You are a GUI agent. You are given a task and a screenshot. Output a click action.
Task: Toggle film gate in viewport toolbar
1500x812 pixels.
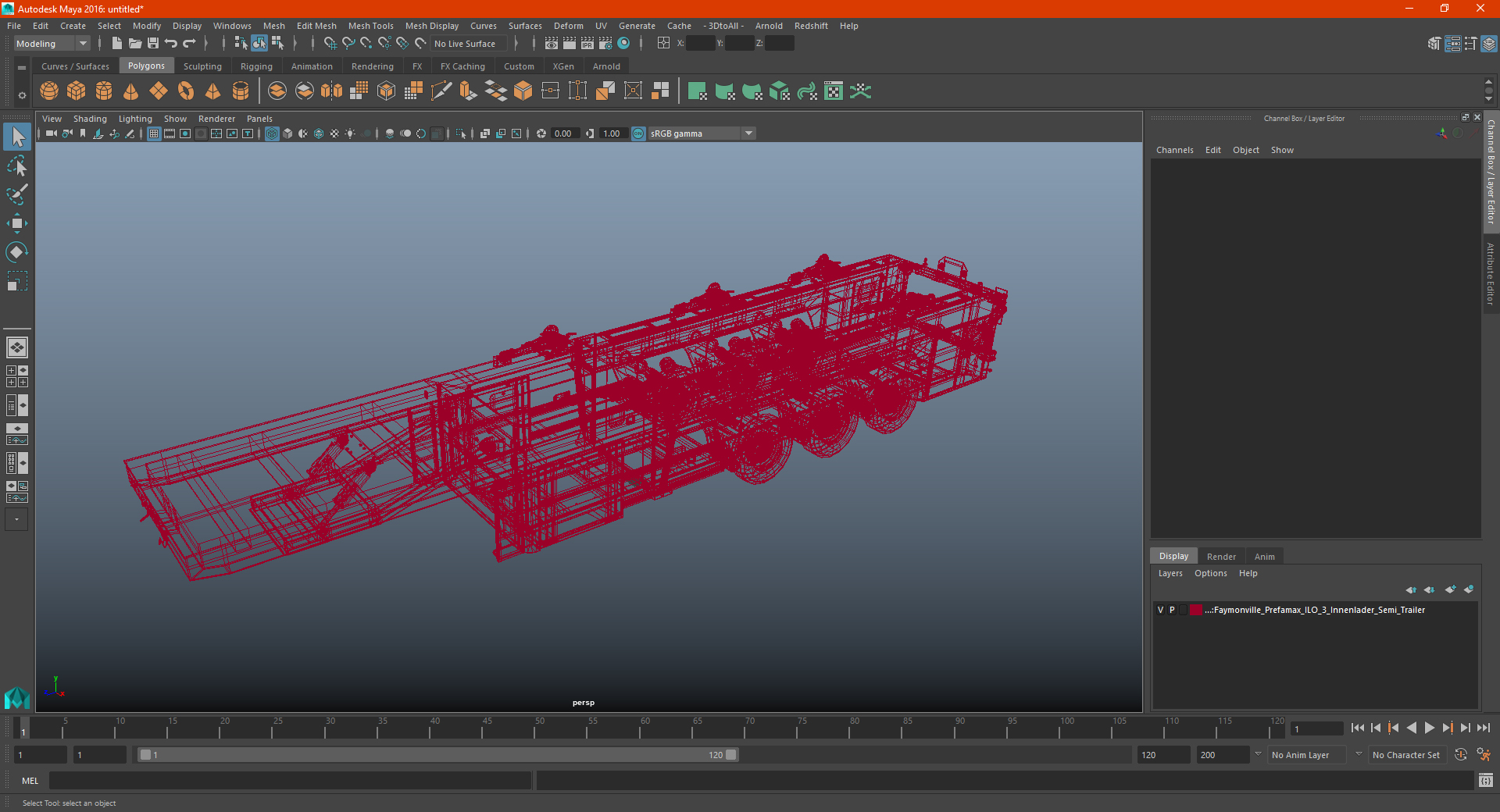[170, 134]
